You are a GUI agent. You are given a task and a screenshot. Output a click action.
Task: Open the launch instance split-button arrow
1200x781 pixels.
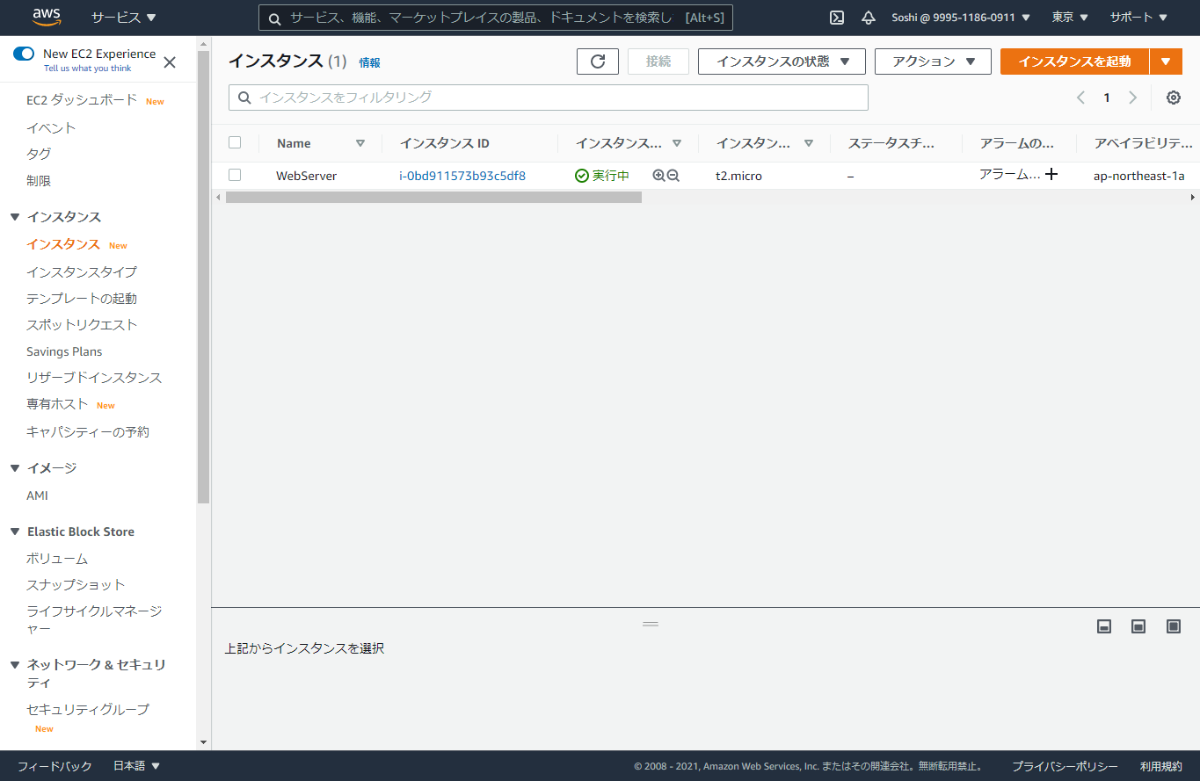[x=1166, y=61]
